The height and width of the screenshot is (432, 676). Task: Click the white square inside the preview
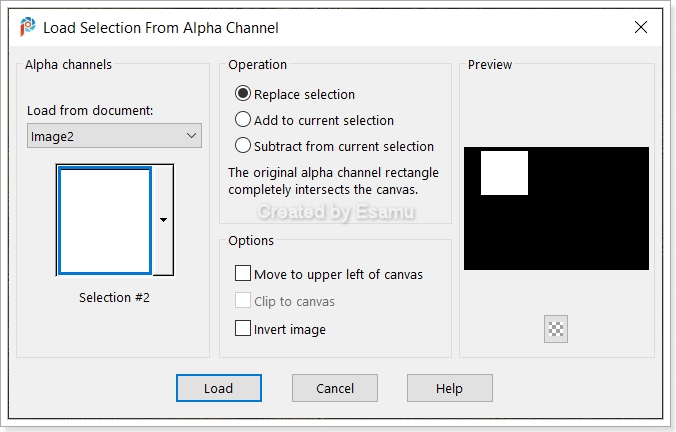tap(504, 173)
